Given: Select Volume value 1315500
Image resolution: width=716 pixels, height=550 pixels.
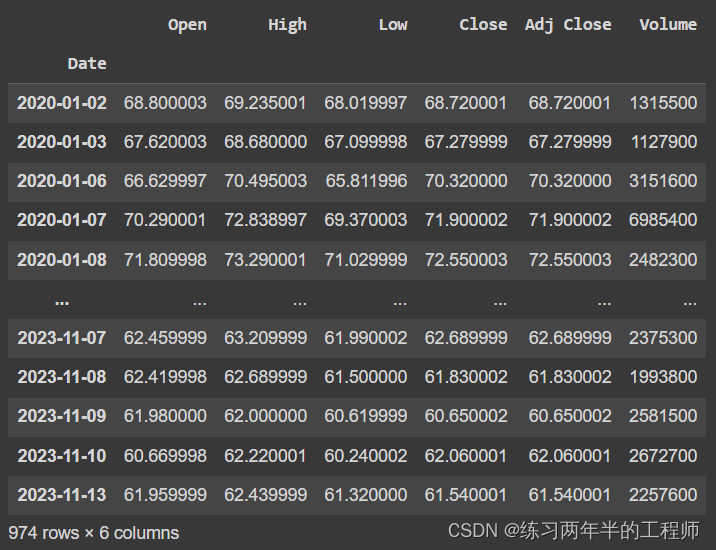Looking at the screenshot, I should [663, 103].
